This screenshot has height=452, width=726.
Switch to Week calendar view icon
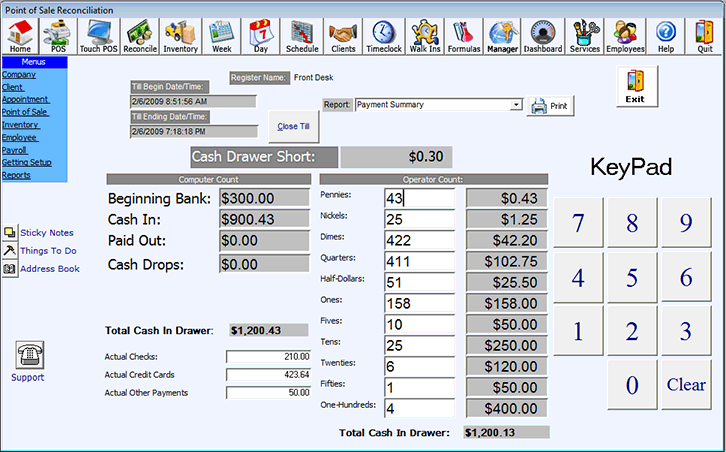(x=221, y=36)
